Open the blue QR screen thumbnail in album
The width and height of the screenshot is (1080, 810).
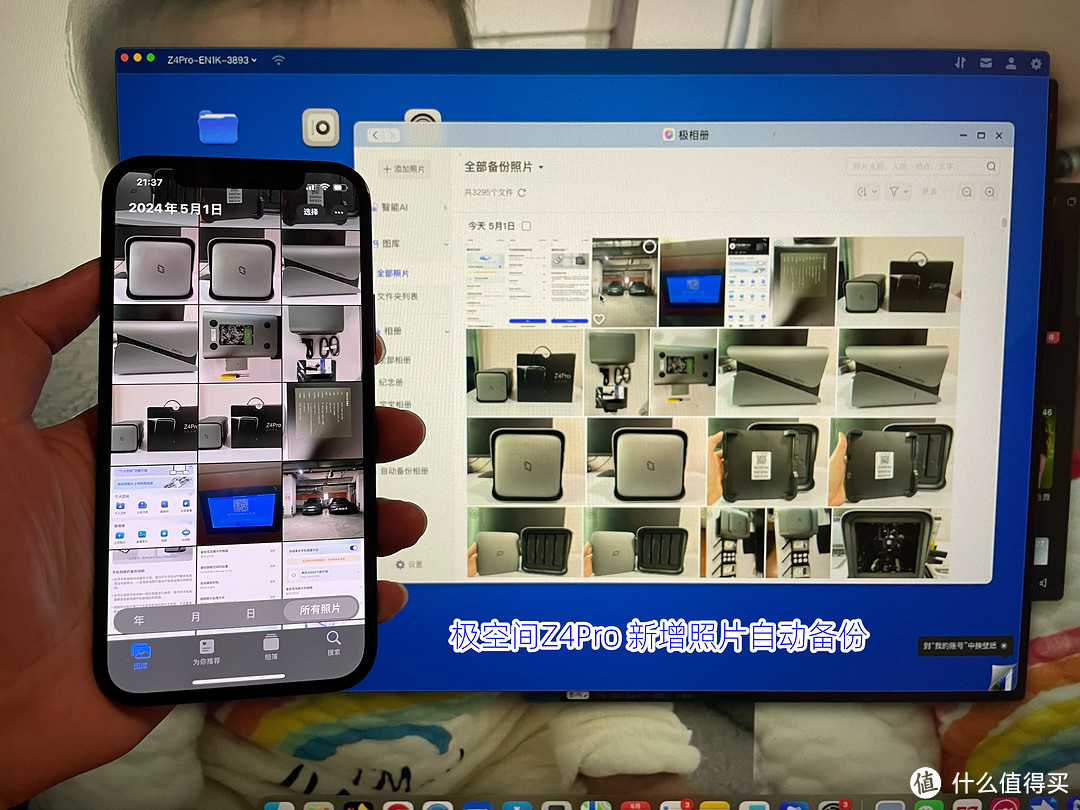pos(693,282)
